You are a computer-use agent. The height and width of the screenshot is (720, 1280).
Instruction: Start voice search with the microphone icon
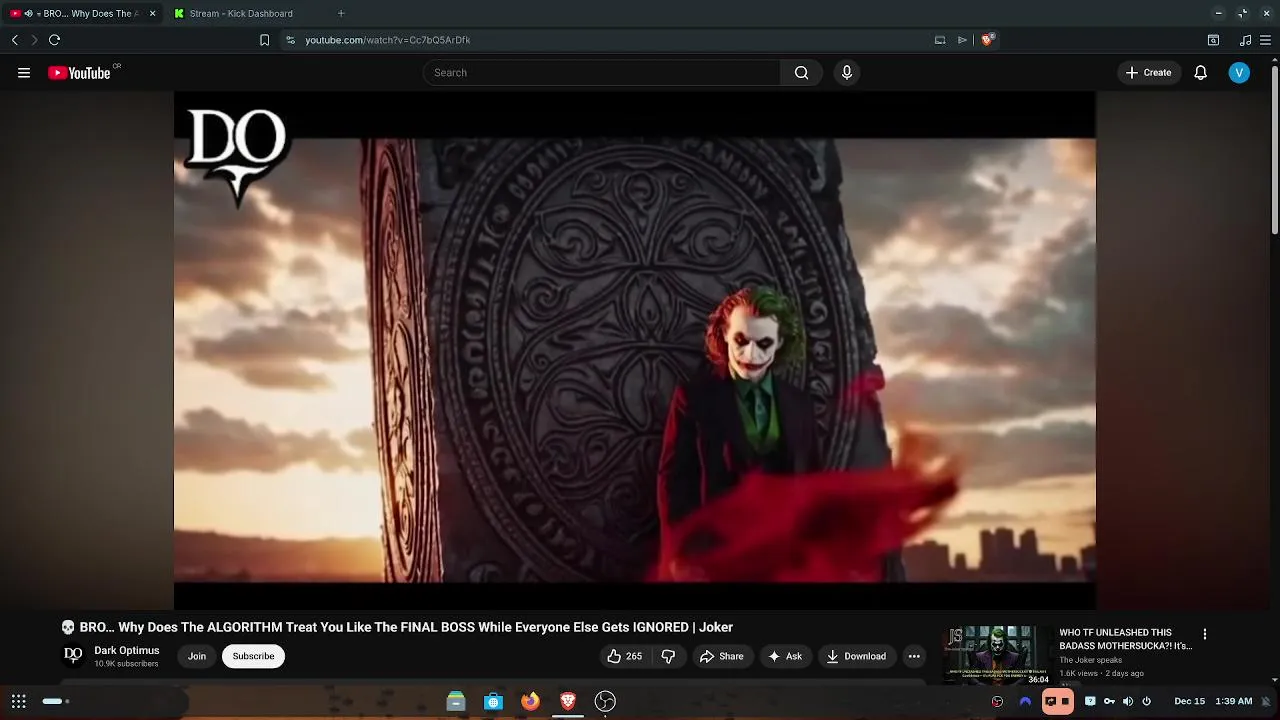[x=847, y=73]
